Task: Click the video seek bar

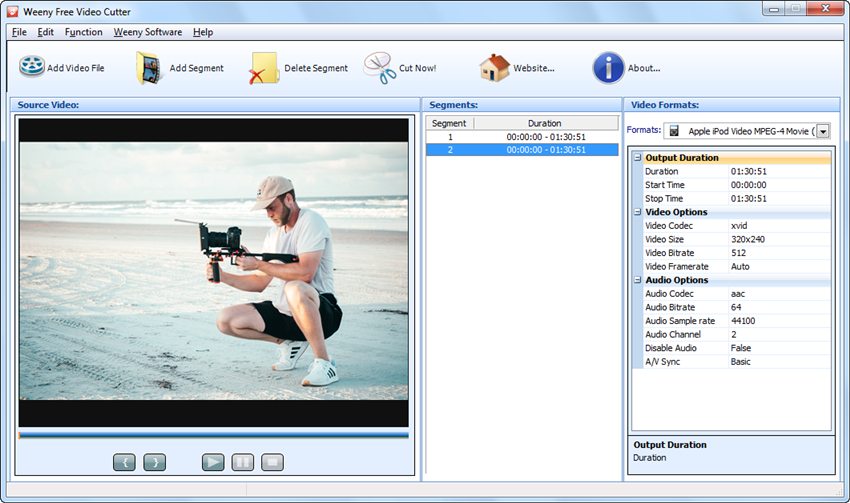Action: [213, 435]
